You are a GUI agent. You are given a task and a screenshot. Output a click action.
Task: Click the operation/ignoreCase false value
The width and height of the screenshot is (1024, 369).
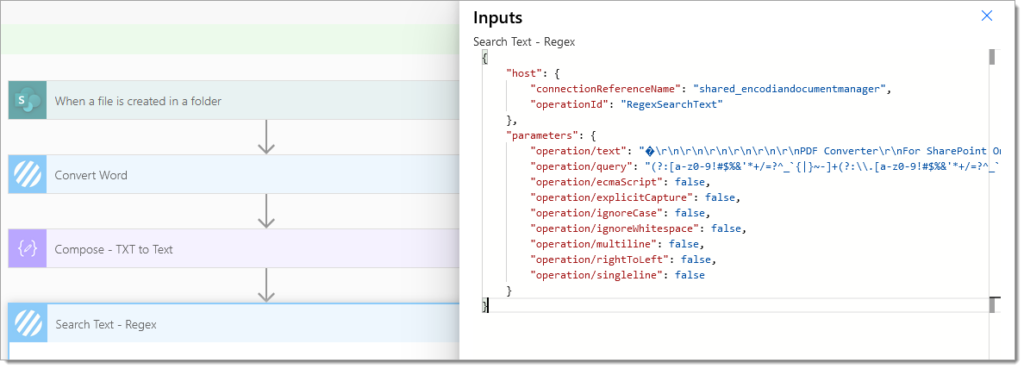coord(690,213)
